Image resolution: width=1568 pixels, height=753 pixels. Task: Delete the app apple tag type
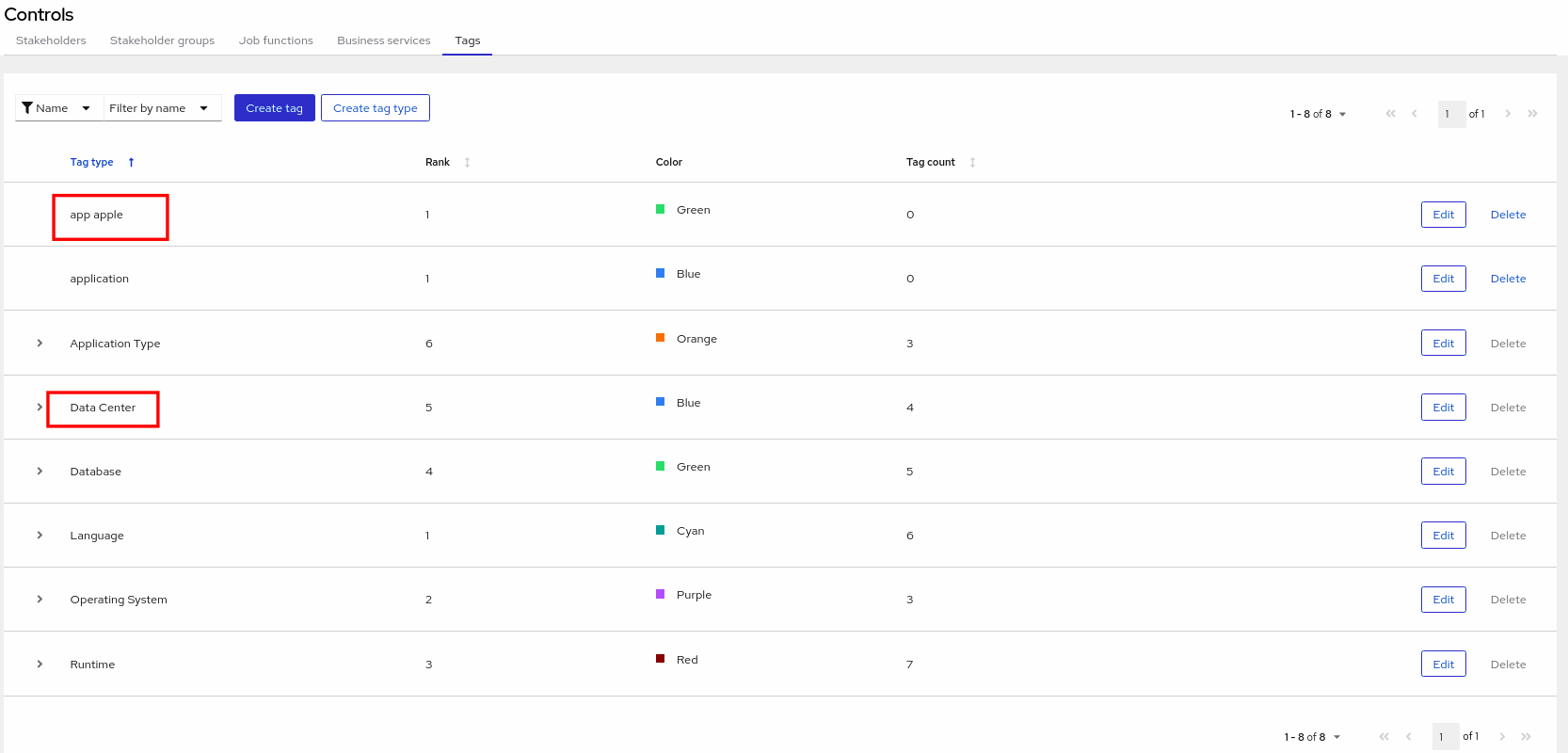tap(1508, 215)
